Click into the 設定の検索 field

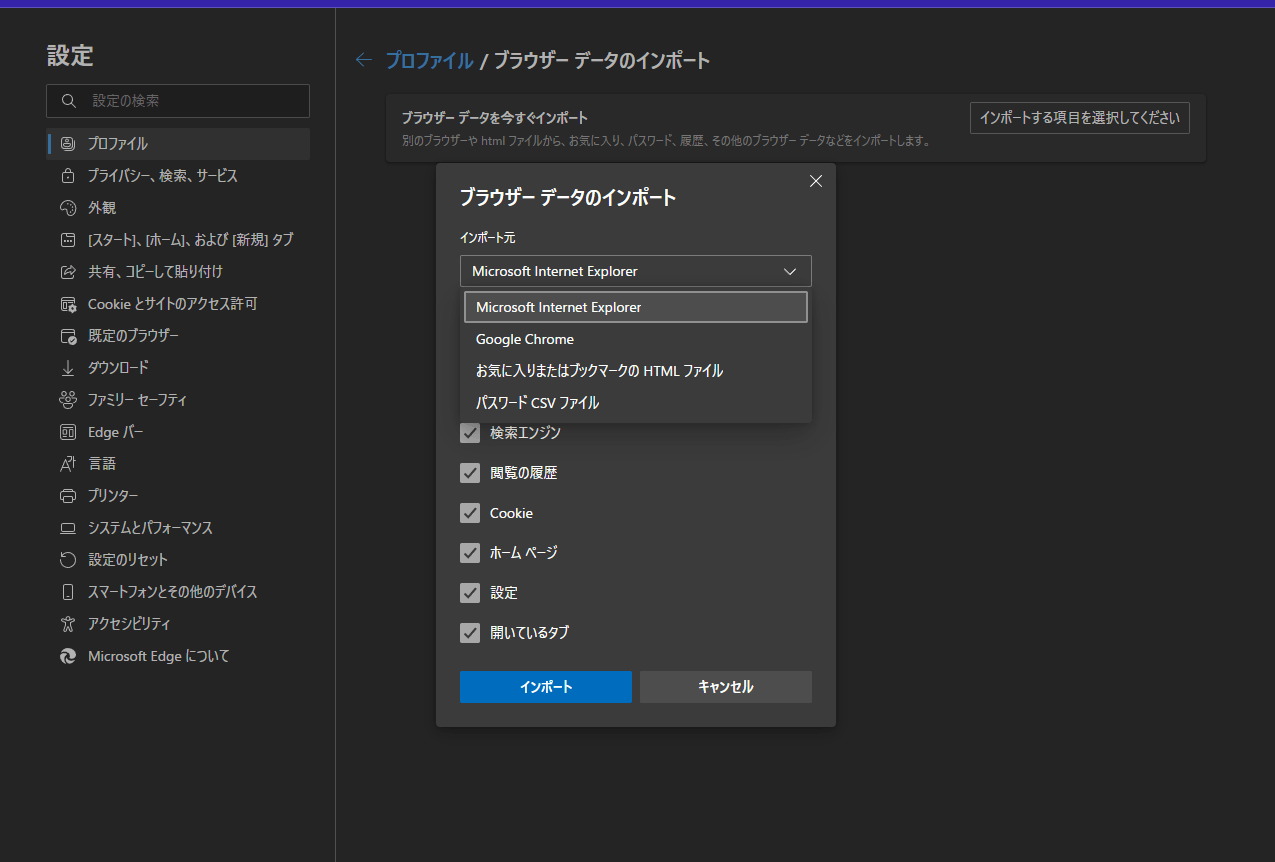(178, 101)
